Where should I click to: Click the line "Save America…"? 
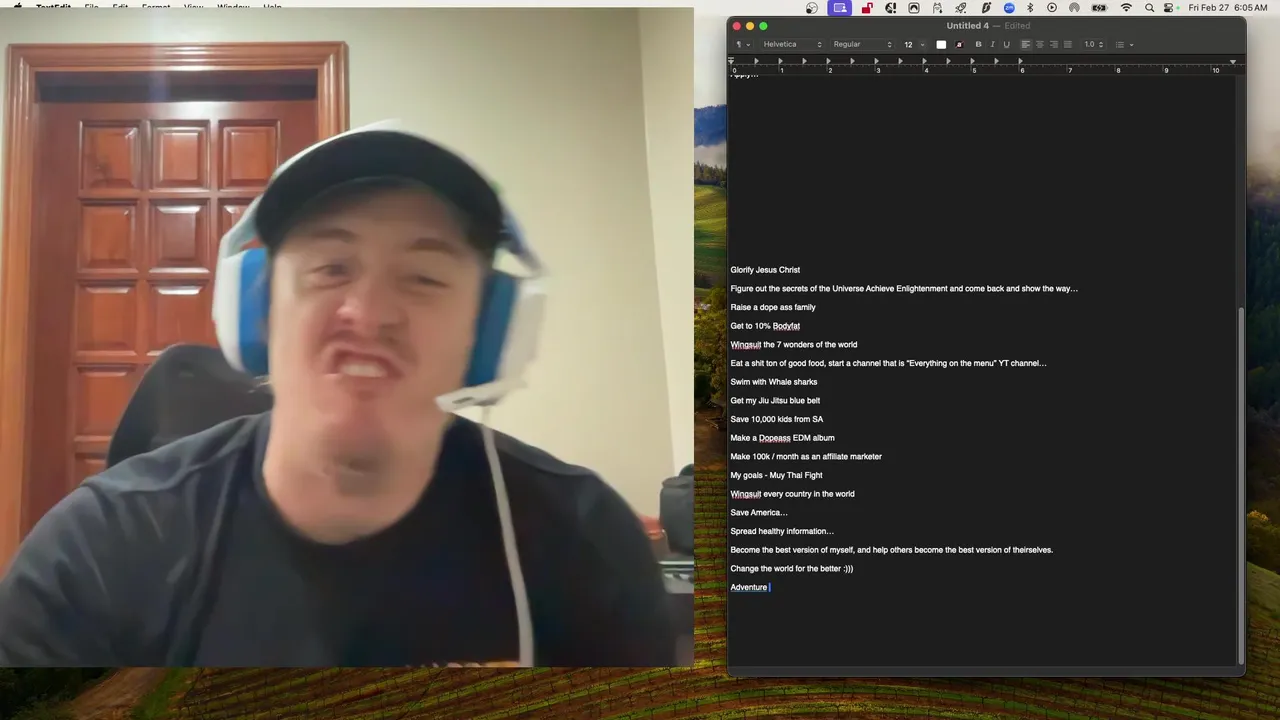(759, 513)
